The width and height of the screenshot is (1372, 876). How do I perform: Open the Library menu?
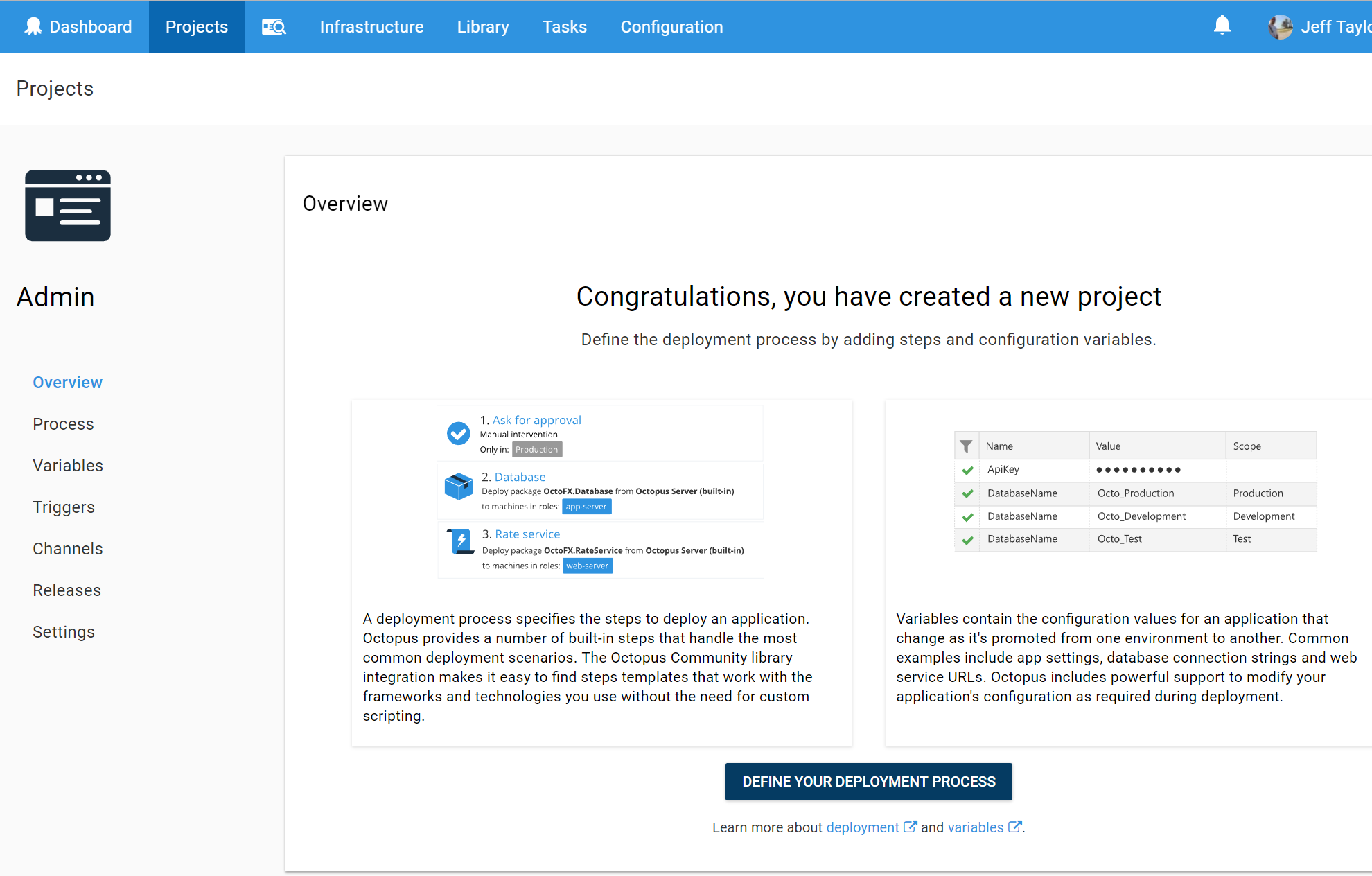(482, 27)
